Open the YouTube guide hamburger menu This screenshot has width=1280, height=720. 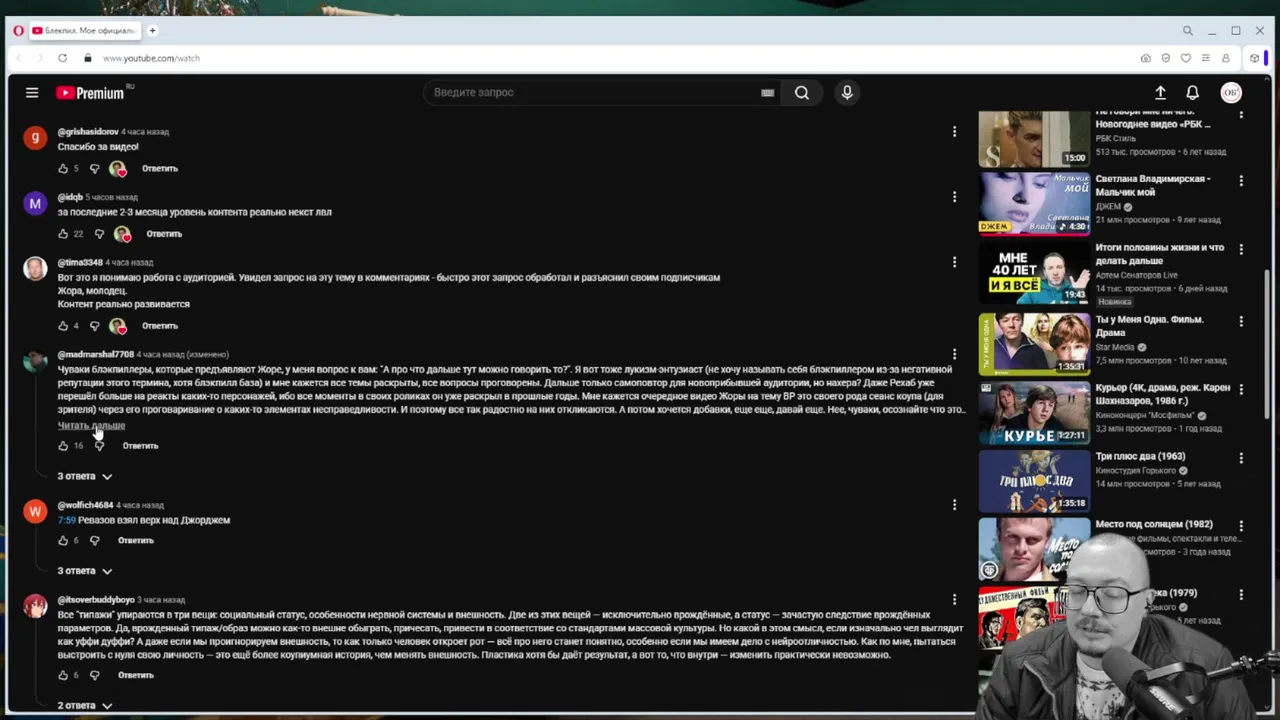tap(32, 93)
